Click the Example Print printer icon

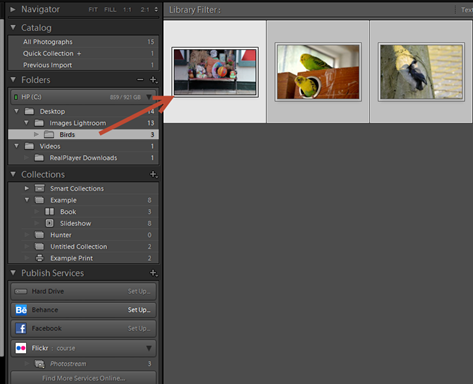(40, 258)
